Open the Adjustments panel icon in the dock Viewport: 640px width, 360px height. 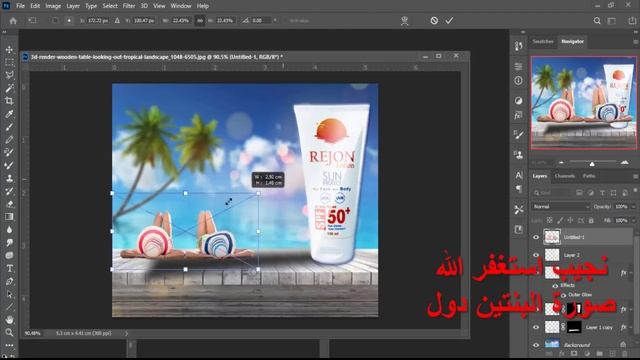click(x=518, y=100)
